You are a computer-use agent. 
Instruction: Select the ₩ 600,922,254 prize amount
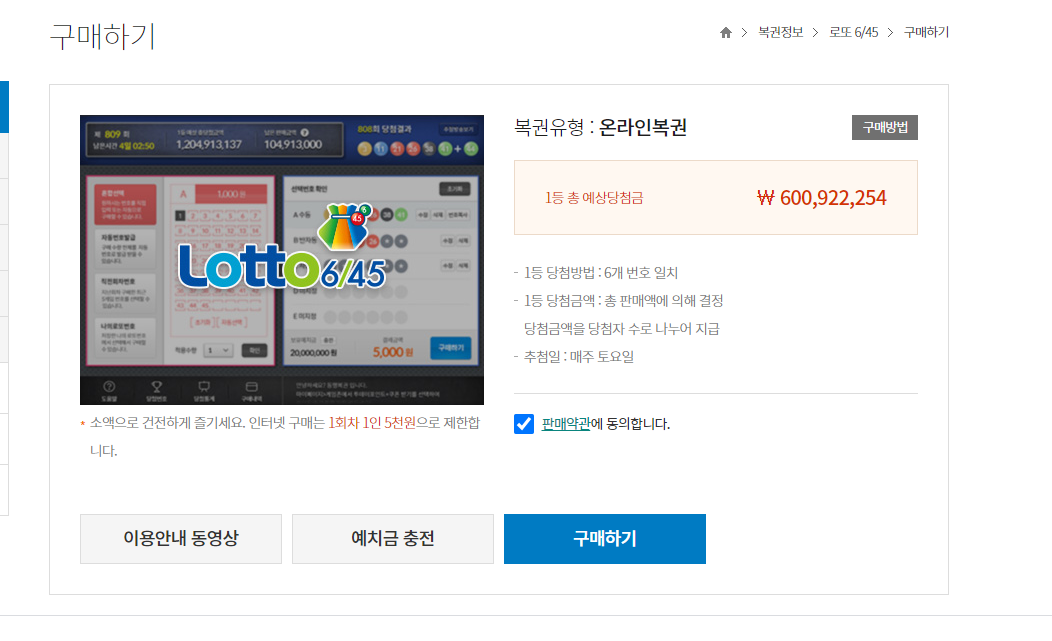click(821, 197)
